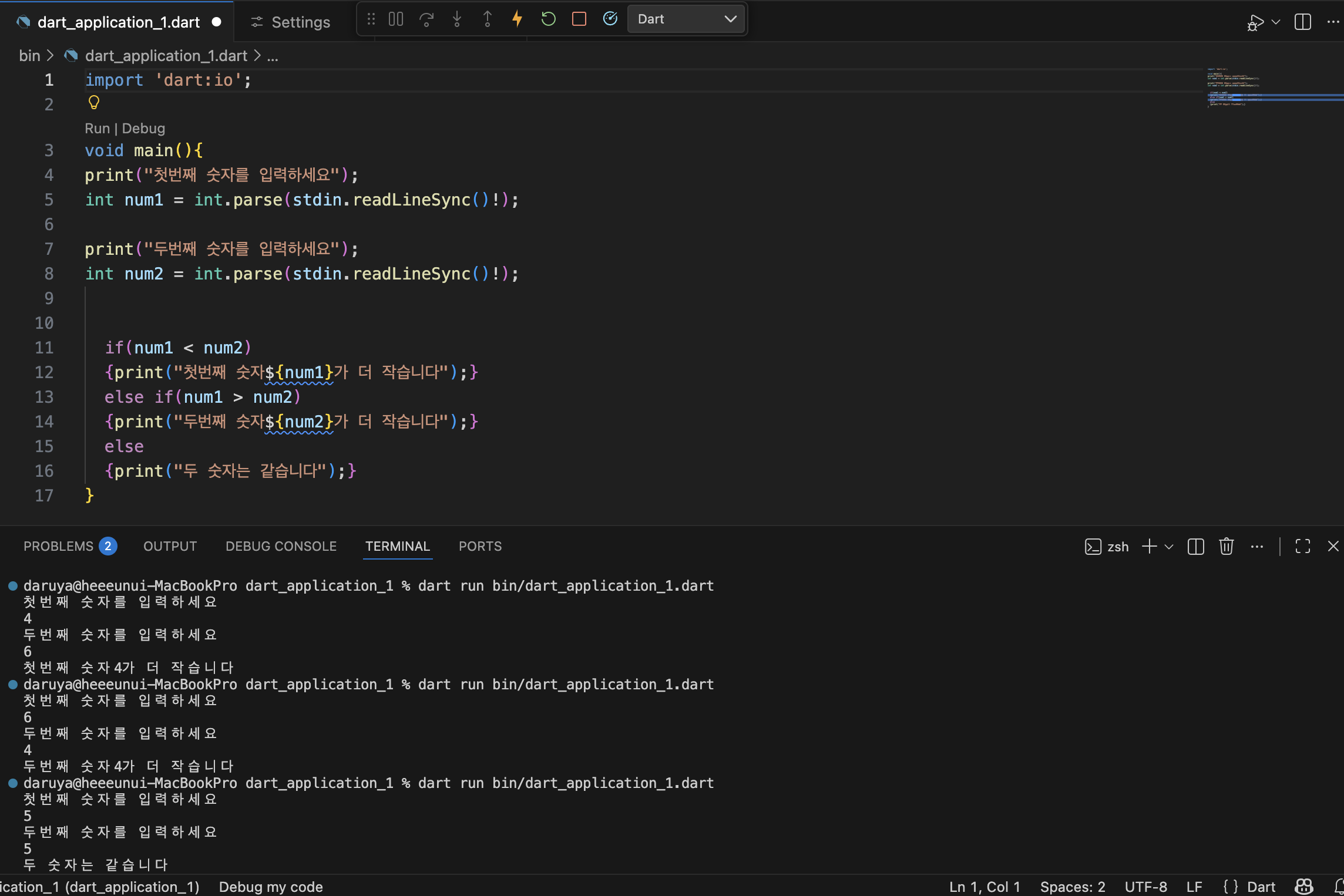Click the lightbulb code action

(94, 103)
